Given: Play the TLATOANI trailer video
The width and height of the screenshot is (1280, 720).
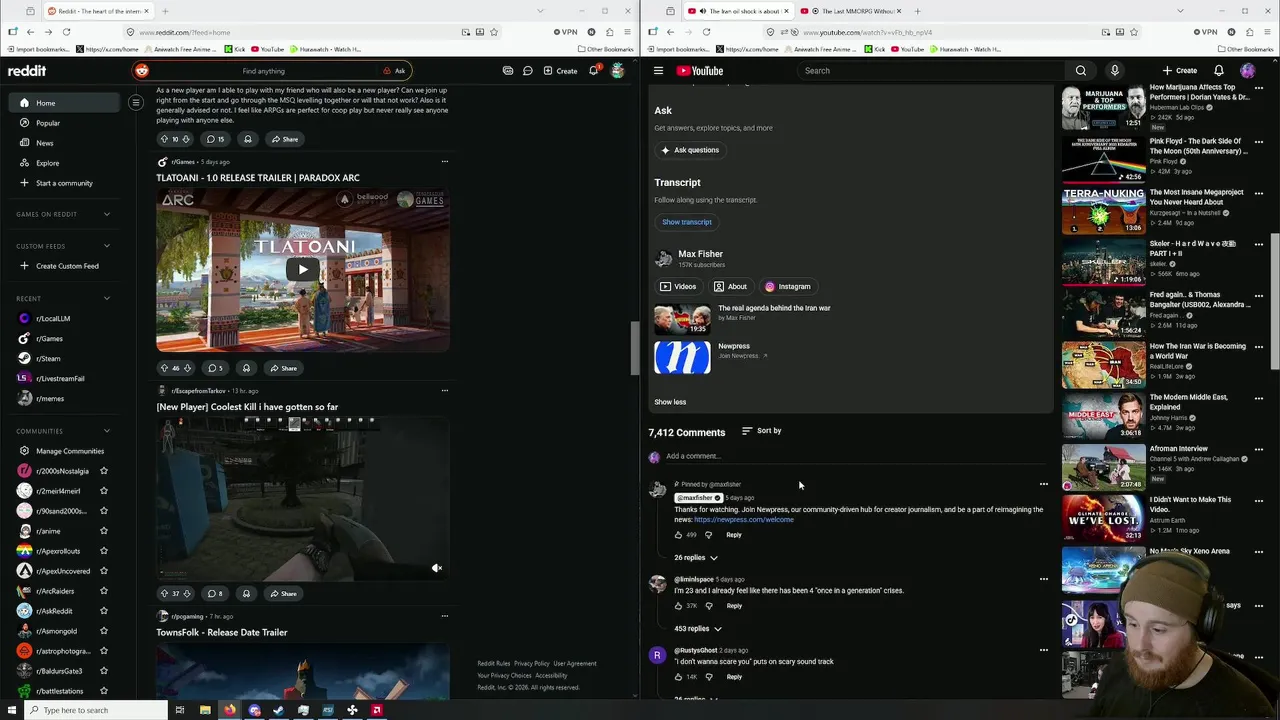Looking at the screenshot, I should (x=303, y=269).
